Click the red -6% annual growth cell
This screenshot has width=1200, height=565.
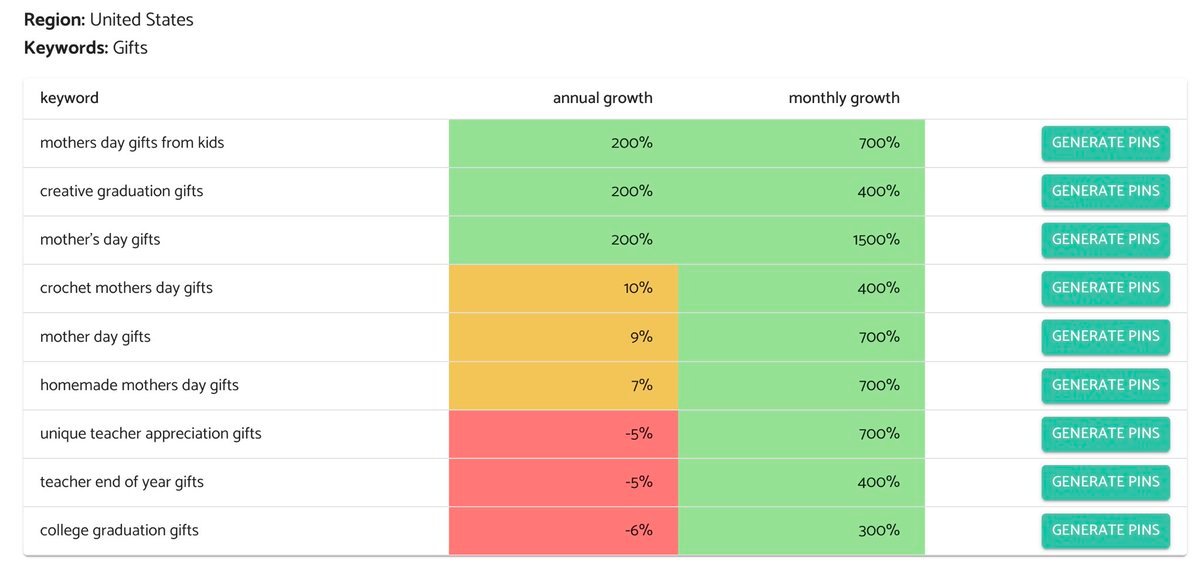[563, 530]
